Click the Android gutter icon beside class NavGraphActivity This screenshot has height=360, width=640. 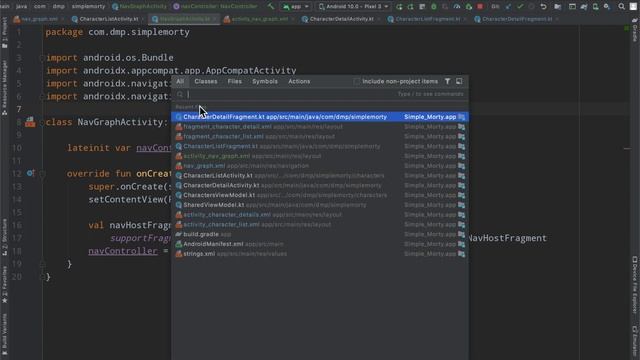(30, 122)
